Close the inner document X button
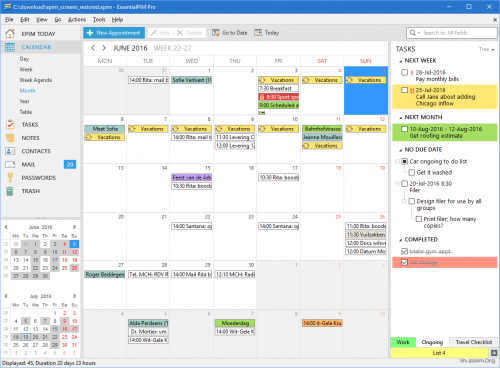Screen dimensions: 500x368 (x=495, y=20)
